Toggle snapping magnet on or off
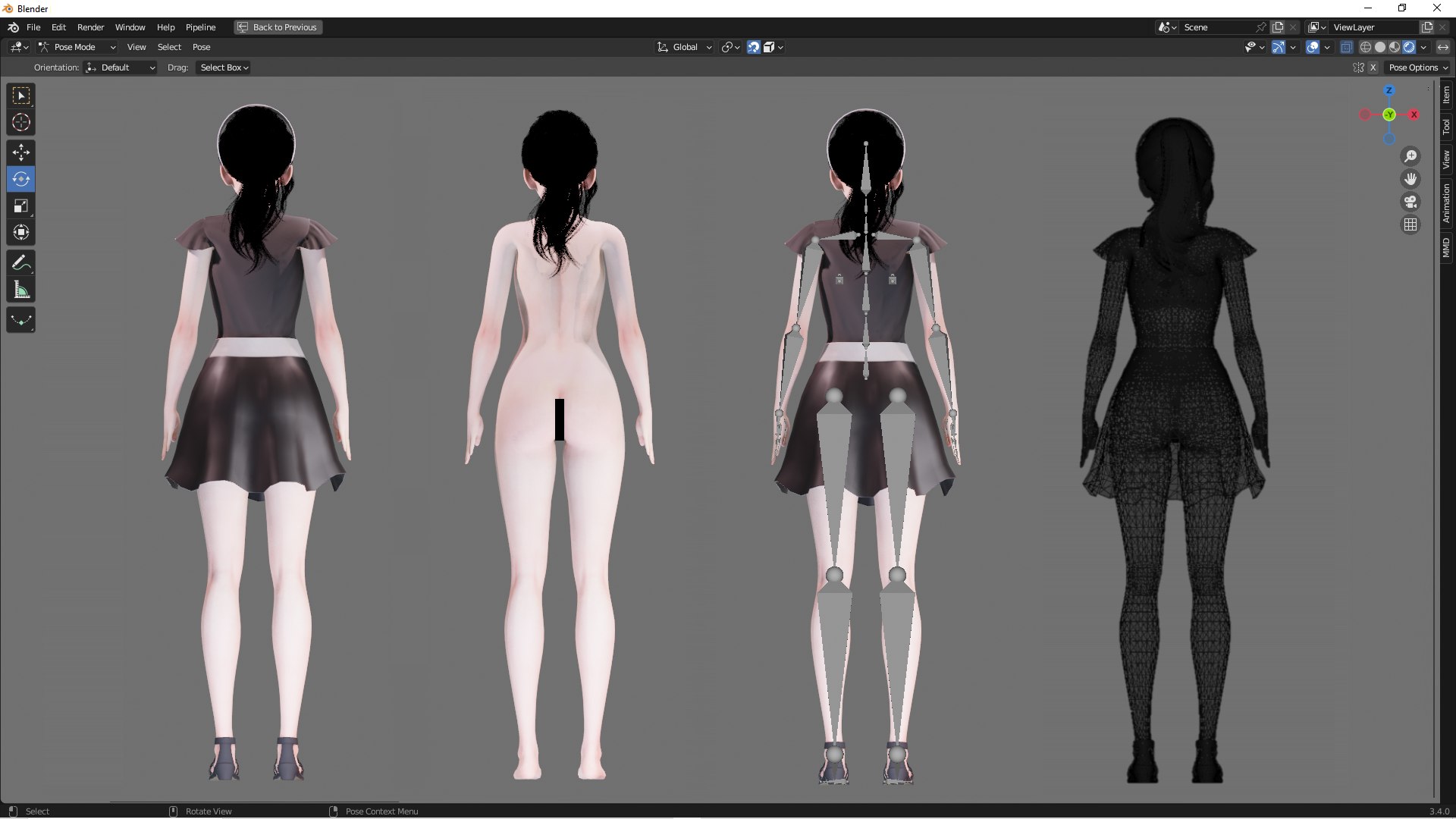Image resolution: width=1456 pixels, height=819 pixels. coord(754,47)
